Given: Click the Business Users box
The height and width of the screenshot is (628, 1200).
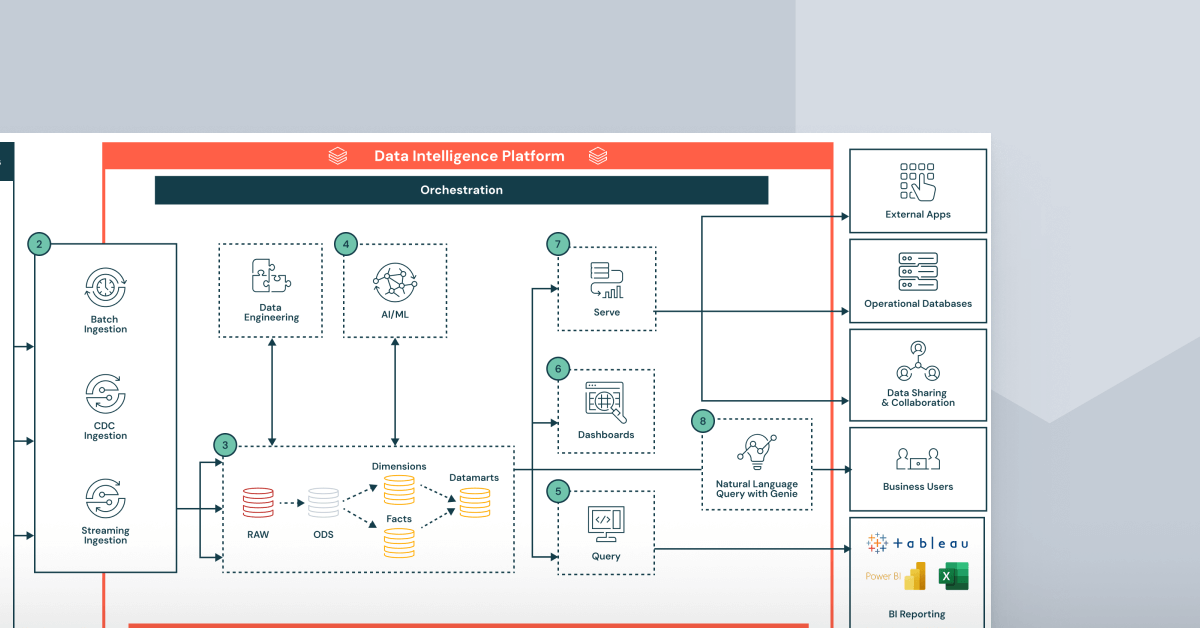Looking at the screenshot, I should pyautogui.click(x=917, y=468).
